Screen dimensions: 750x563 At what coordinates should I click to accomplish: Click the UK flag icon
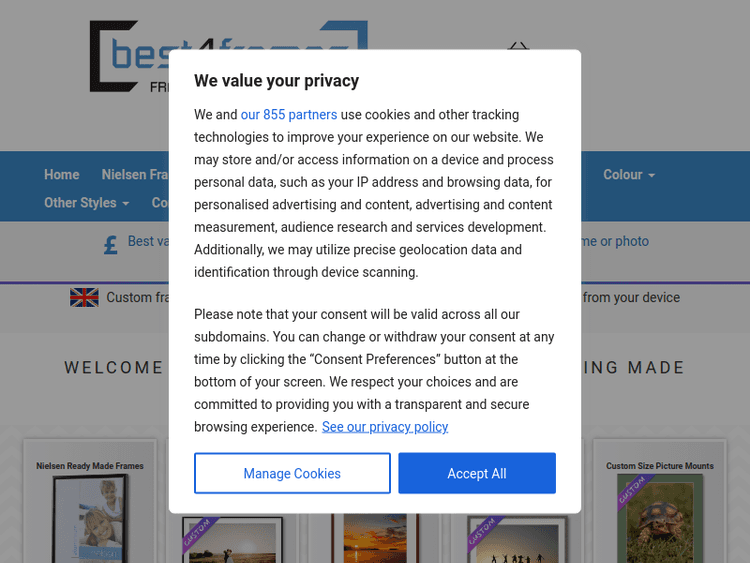[84, 297]
